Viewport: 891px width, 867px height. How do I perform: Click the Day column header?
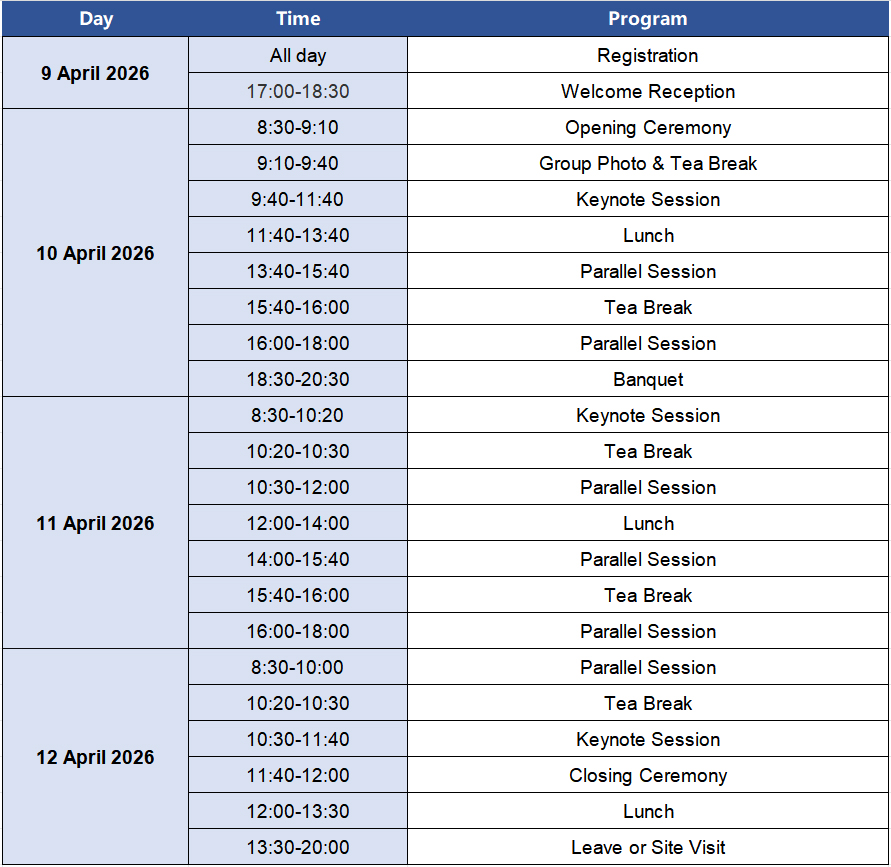95,19
